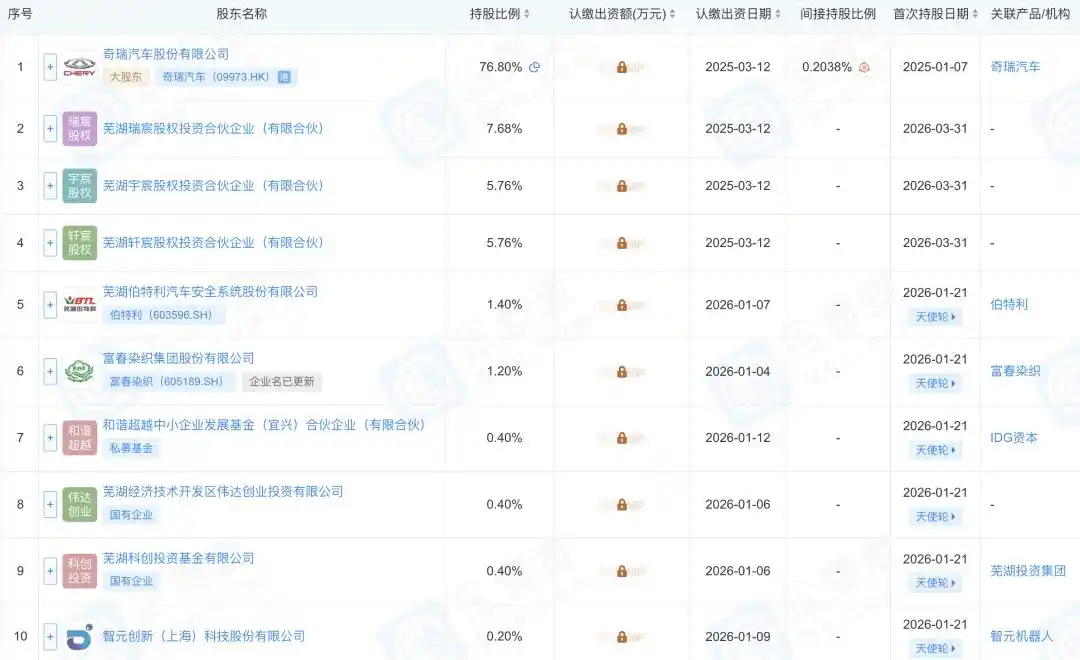The width and height of the screenshot is (1080, 660).
Task: Open 智元创新（上海）科技股份有限公司 link
Action: pyautogui.click(x=204, y=637)
